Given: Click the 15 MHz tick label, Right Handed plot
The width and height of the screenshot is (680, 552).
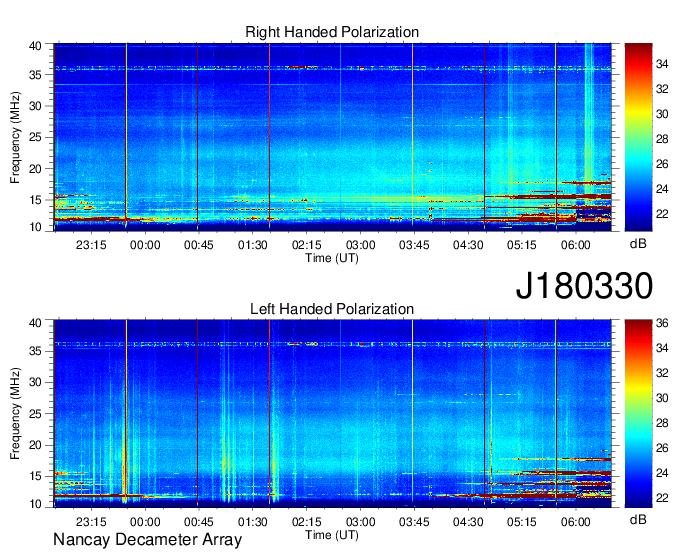Looking at the screenshot, I should [x=36, y=200].
